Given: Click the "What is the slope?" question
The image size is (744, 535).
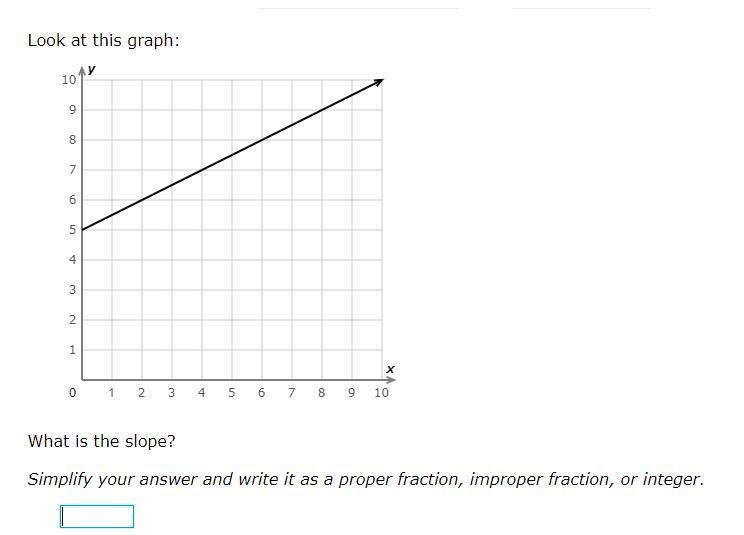Looking at the screenshot, I should click(x=102, y=441).
